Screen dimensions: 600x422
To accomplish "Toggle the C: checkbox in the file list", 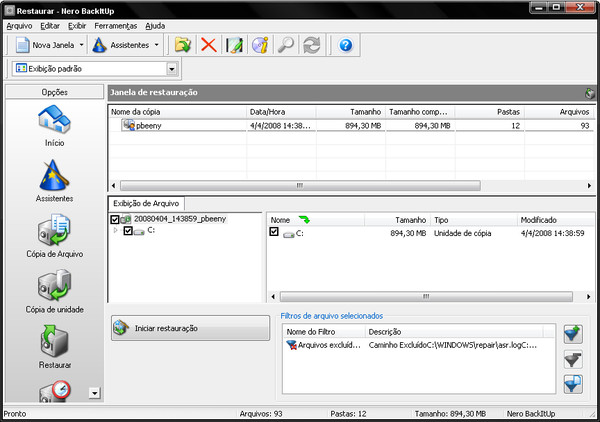I will (274, 231).
